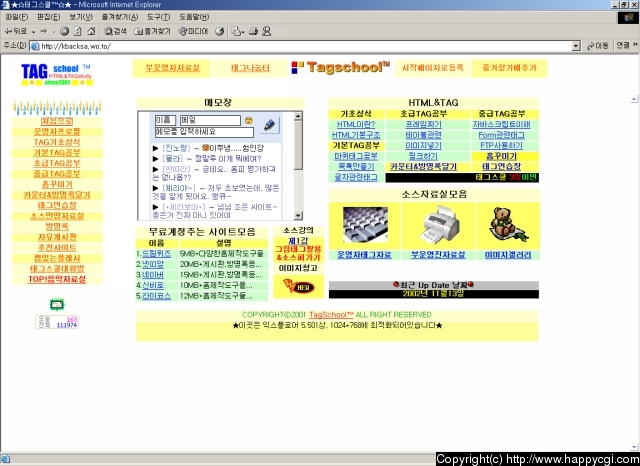Click the page icon in address bar
Viewport: 640px width, 466px height.
click(x=35, y=46)
